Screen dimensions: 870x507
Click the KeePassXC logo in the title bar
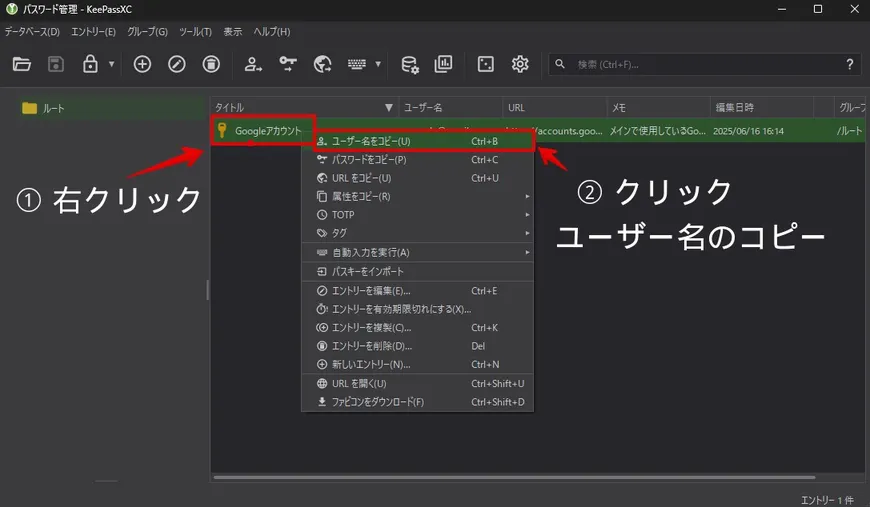click(12, 9)
